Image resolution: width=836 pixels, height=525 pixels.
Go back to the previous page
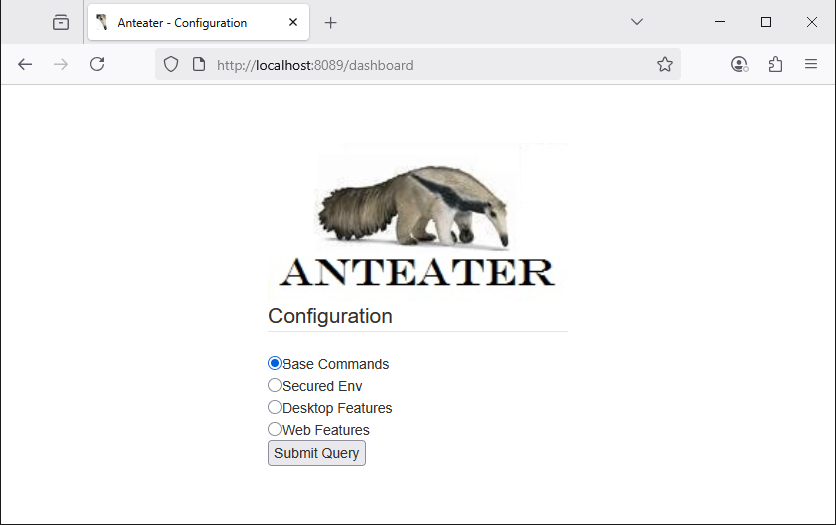[x=25, y=64]
